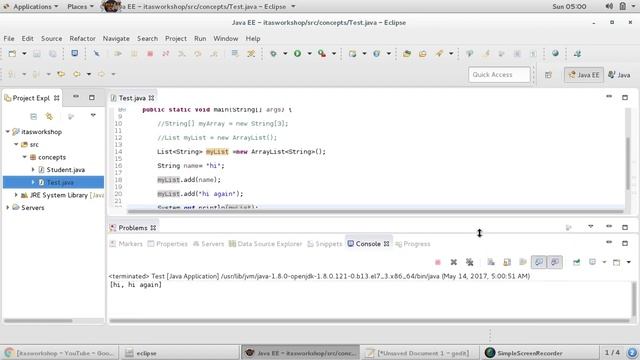
Task: Select Student.java in Project Explorer
Action: pyautogui.click(x=66, y=170)
